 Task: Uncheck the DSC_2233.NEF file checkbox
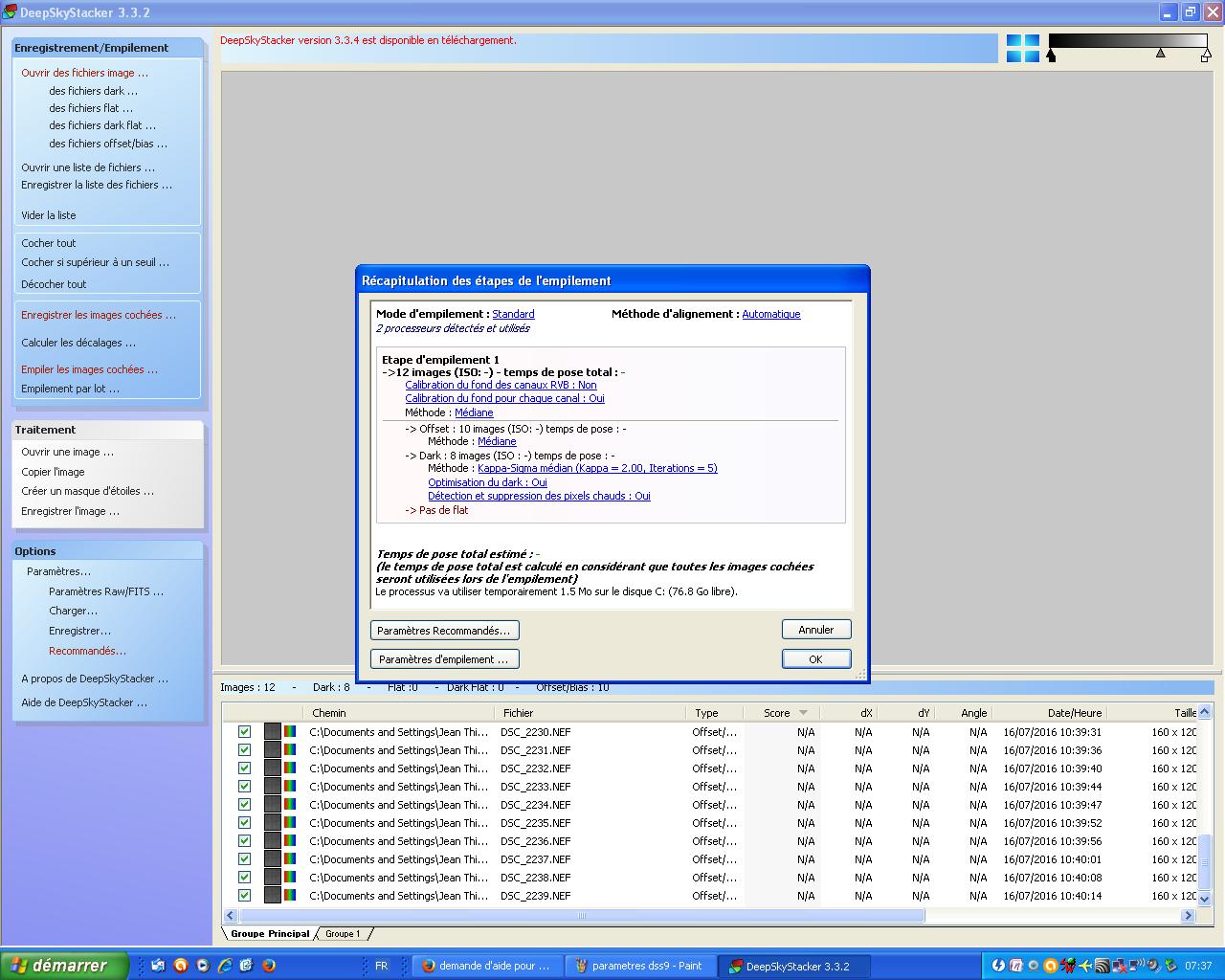[244, 786]
